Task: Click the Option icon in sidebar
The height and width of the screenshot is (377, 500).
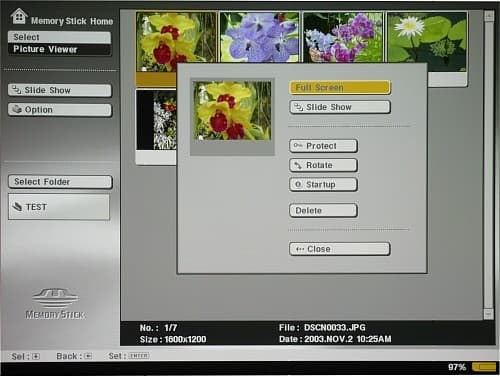Action: (x=17, y=109)
